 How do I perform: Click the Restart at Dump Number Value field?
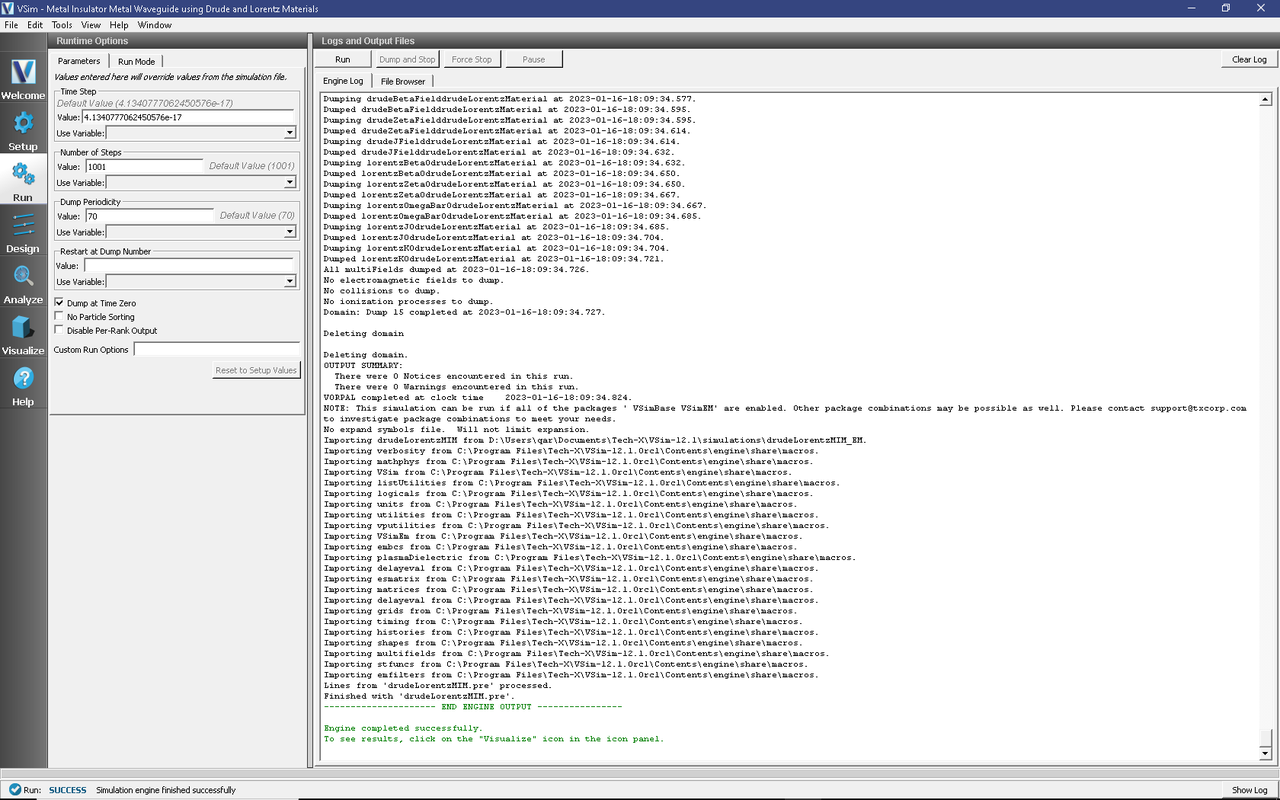[190, 266]
